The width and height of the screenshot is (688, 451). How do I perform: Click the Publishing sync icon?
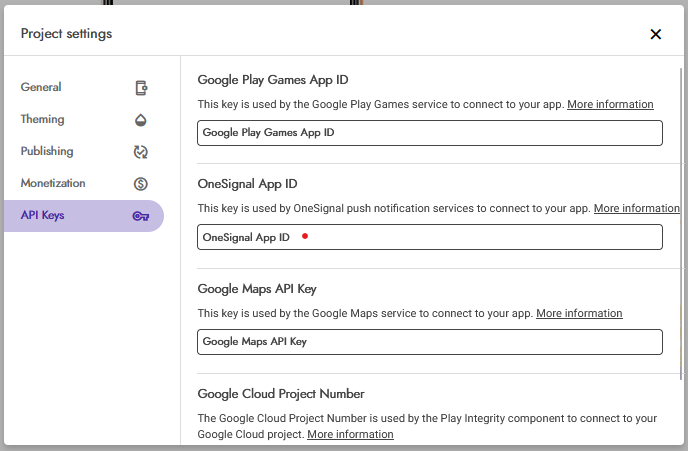(x=141, y=152)
